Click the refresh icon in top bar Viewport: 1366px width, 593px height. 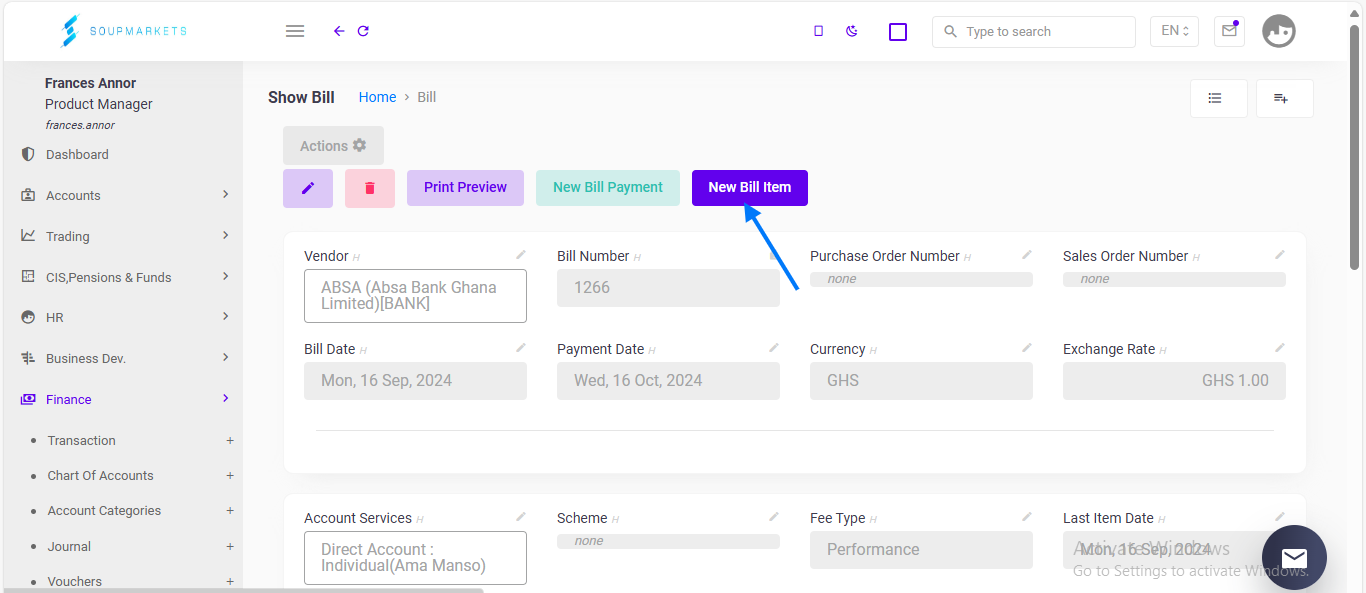point(363,31)
